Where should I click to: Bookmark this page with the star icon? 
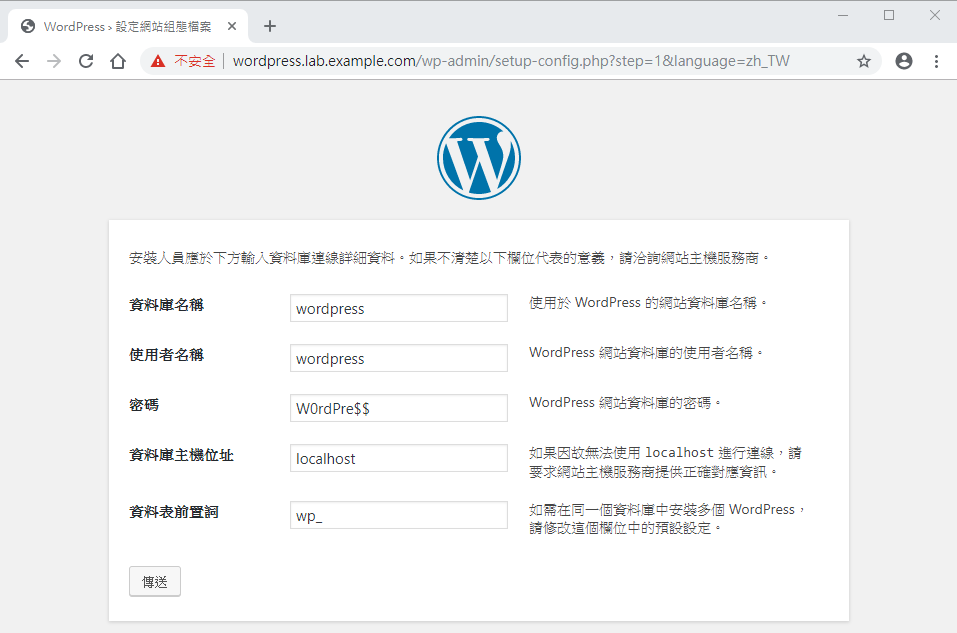864,61
